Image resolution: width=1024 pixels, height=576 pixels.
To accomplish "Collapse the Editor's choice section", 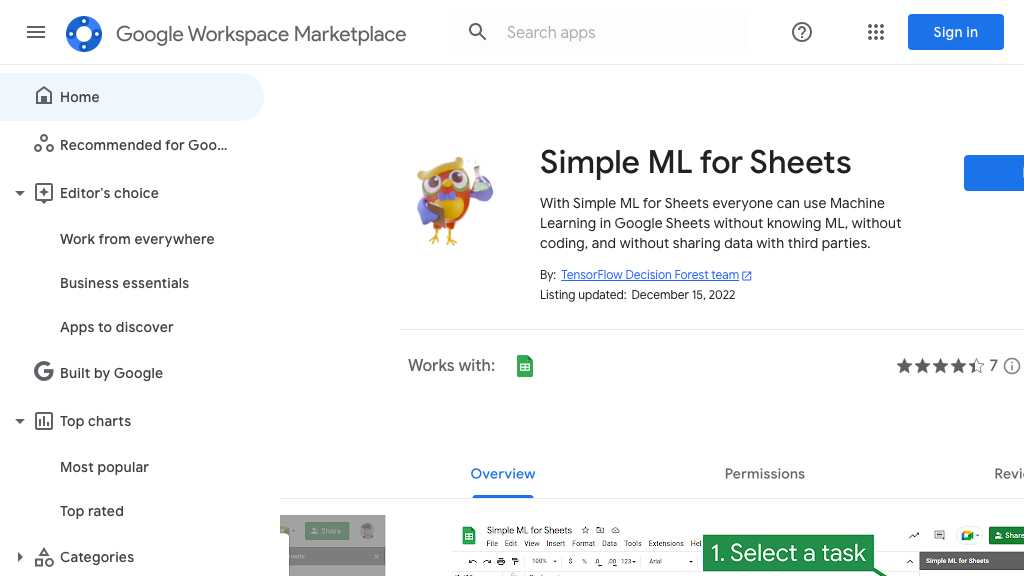I will pos(19,193).
